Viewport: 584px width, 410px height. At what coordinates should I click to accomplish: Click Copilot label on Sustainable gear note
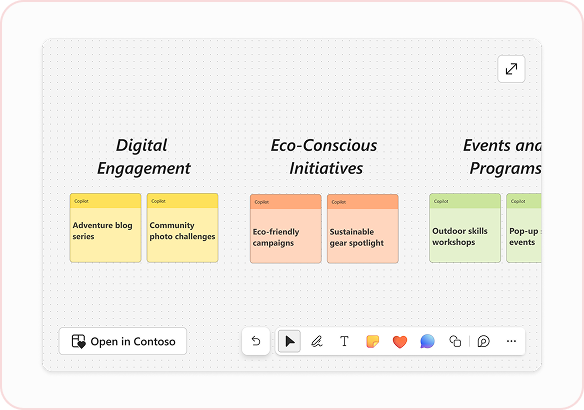[339, 202]
